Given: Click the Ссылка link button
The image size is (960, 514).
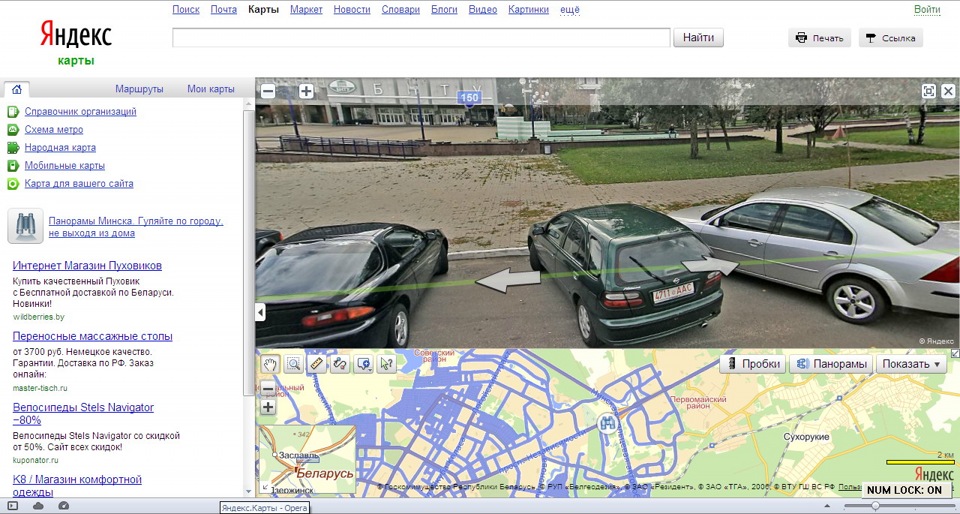Looking at the screenshot, I should click(890, 38).
